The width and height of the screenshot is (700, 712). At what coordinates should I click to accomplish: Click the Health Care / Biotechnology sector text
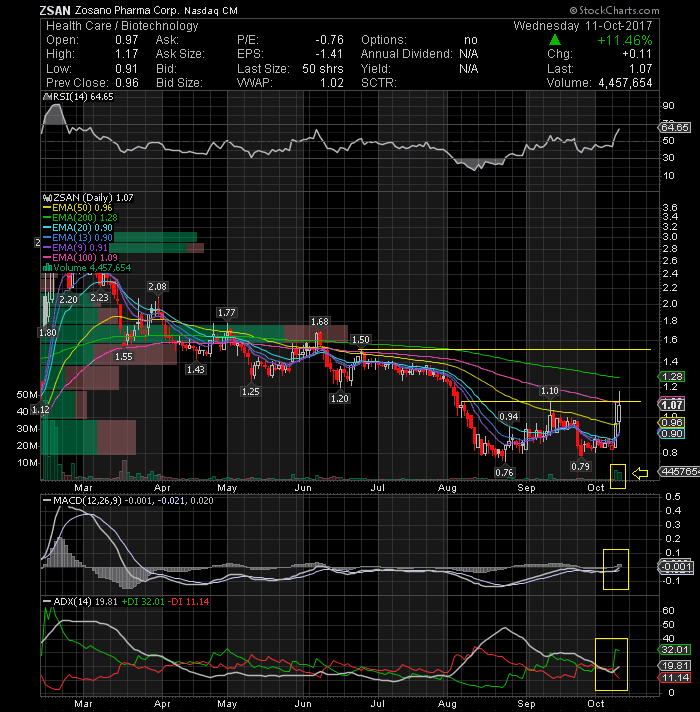tap(122, 26)
